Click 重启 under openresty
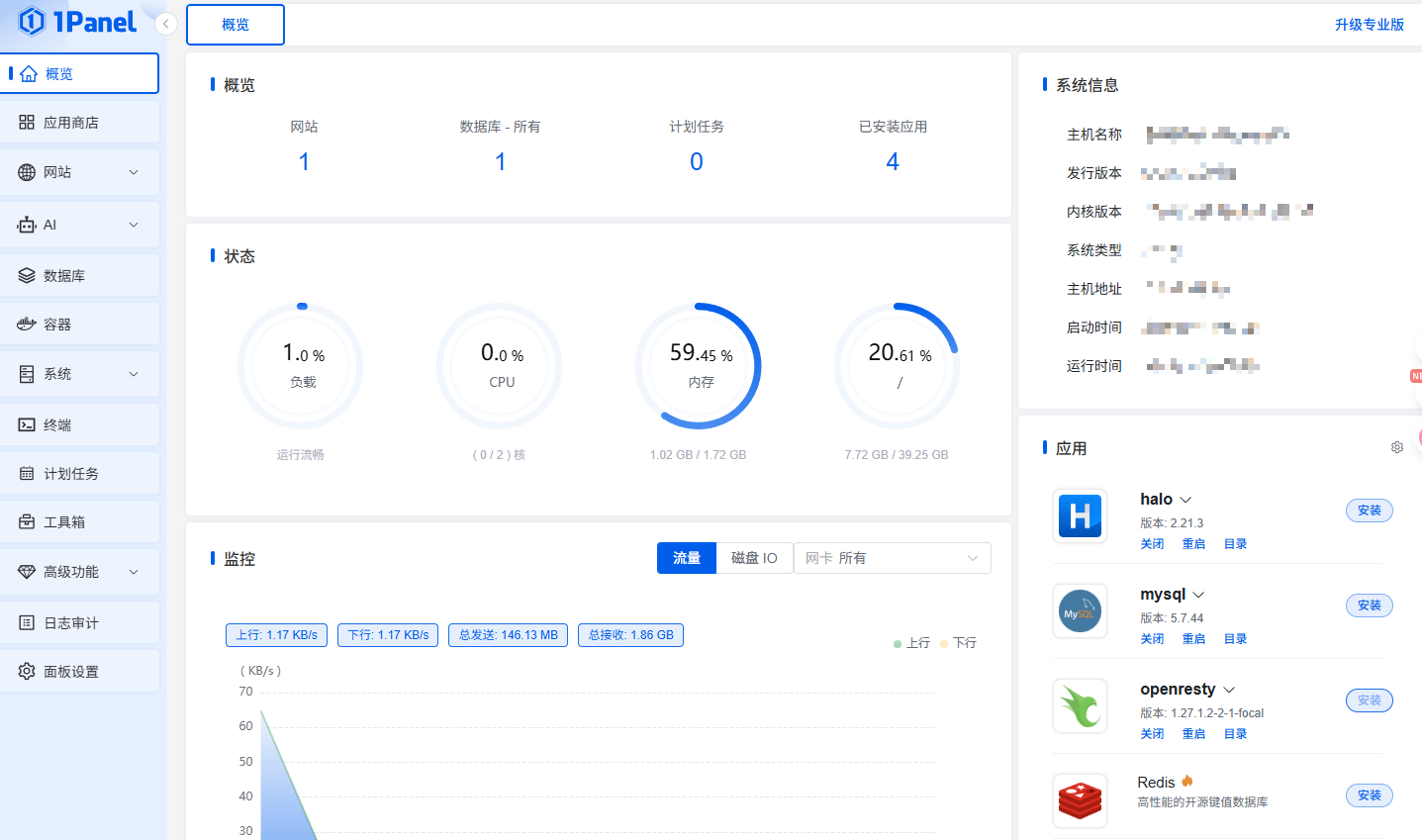 1193,734
